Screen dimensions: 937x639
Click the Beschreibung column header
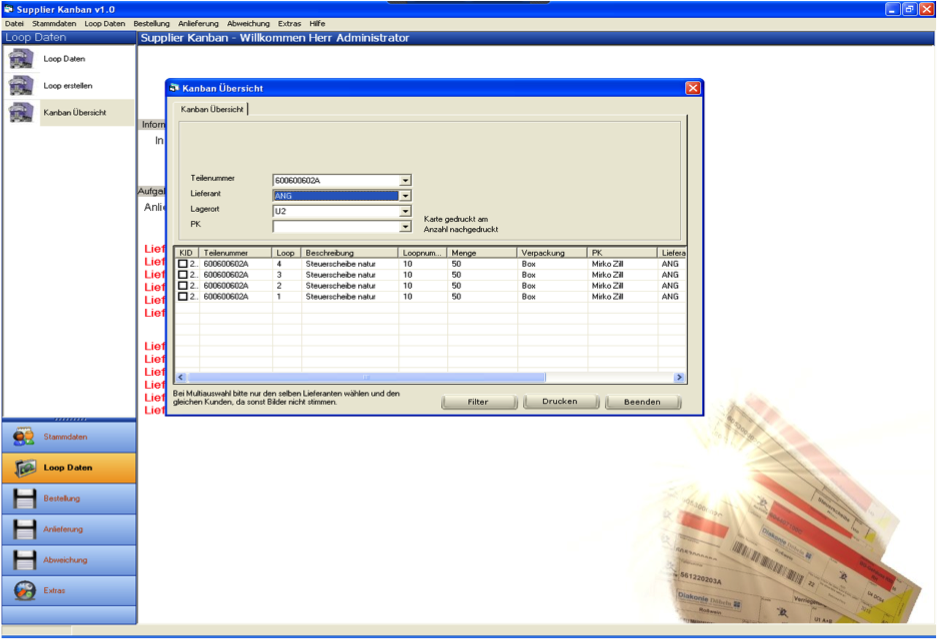(x=349, y=254)
